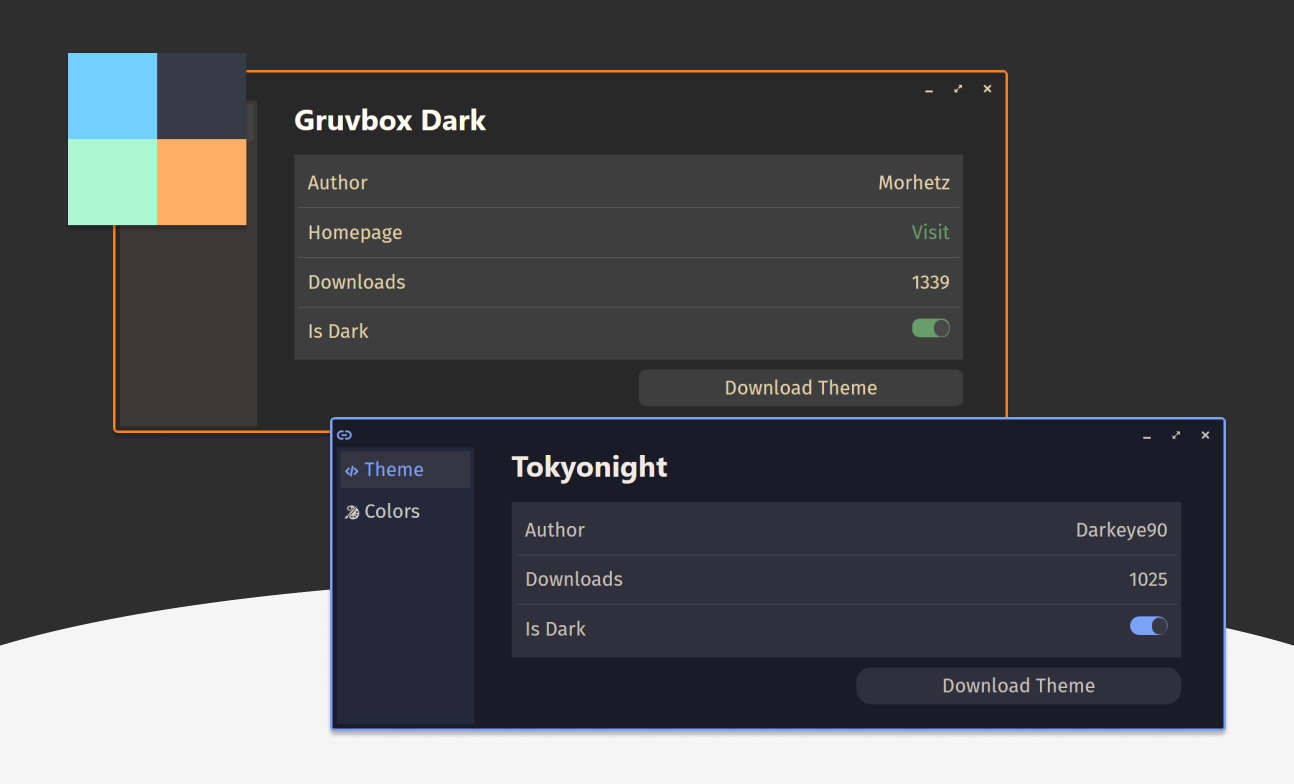Click the palette icon beside Colors
The image size is (1294, 784).
point(352,511)
